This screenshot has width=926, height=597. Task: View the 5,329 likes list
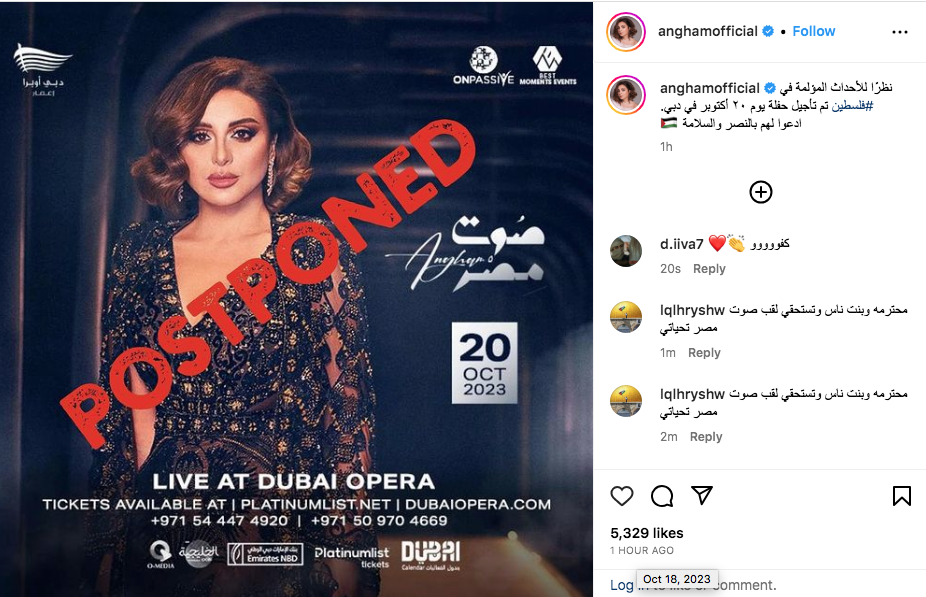[647, 533]
